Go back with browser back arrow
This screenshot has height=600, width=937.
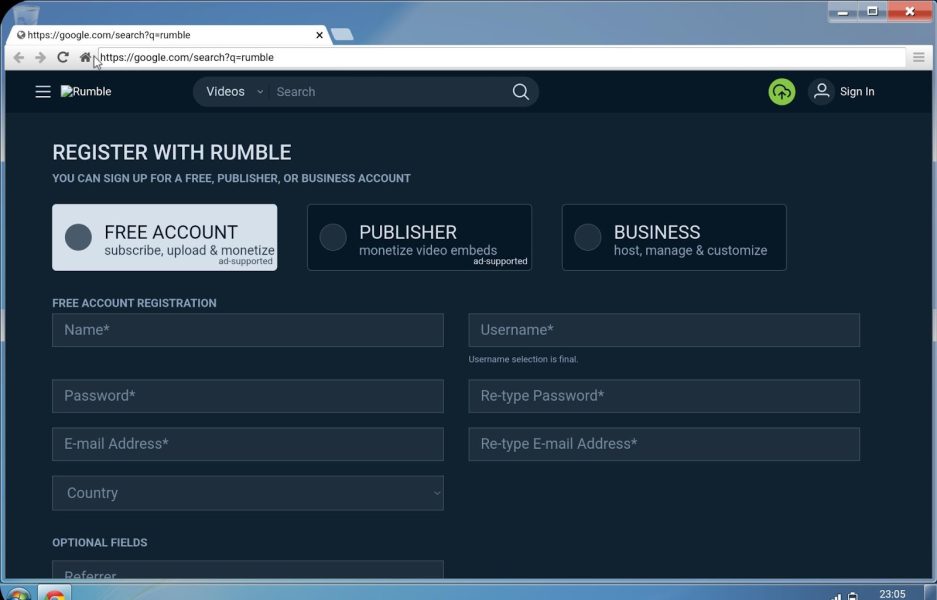19,57
